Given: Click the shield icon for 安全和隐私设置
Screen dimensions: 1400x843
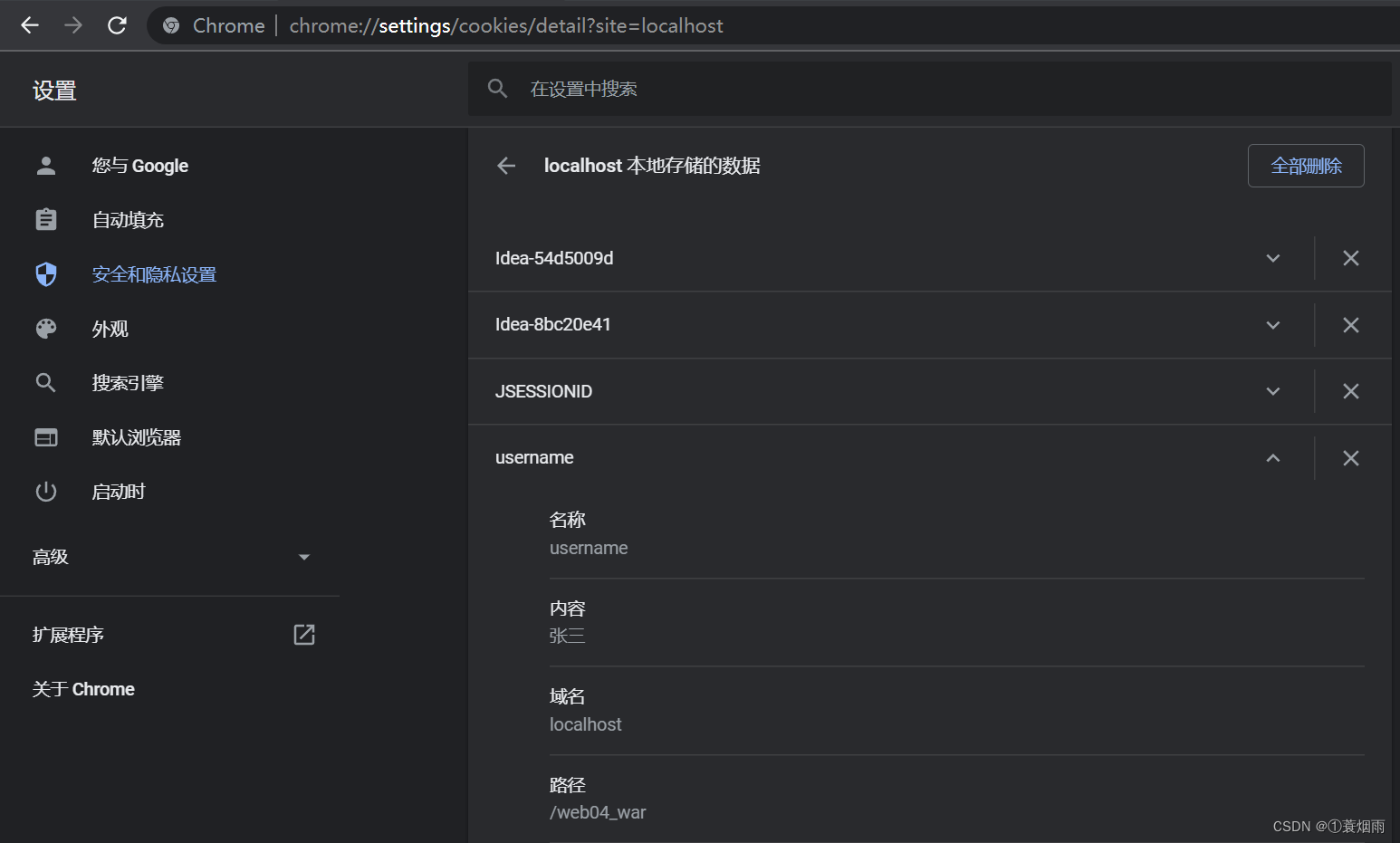Looking at the screenshot, I should tap(46, 274).
